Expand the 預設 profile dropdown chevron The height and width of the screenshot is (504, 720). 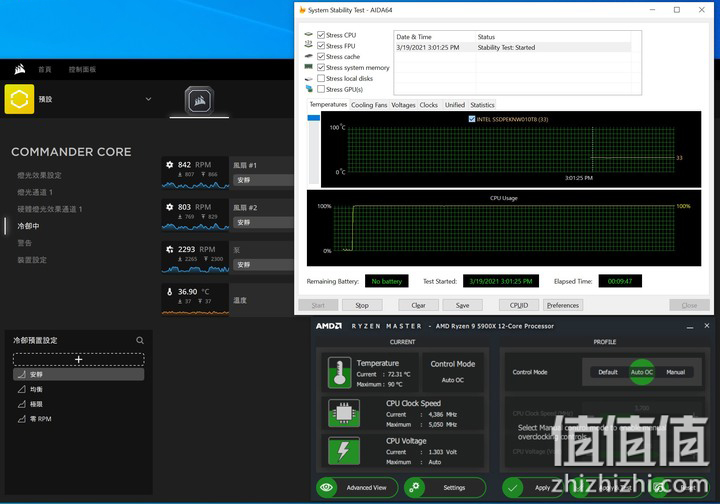click(148, 99)
